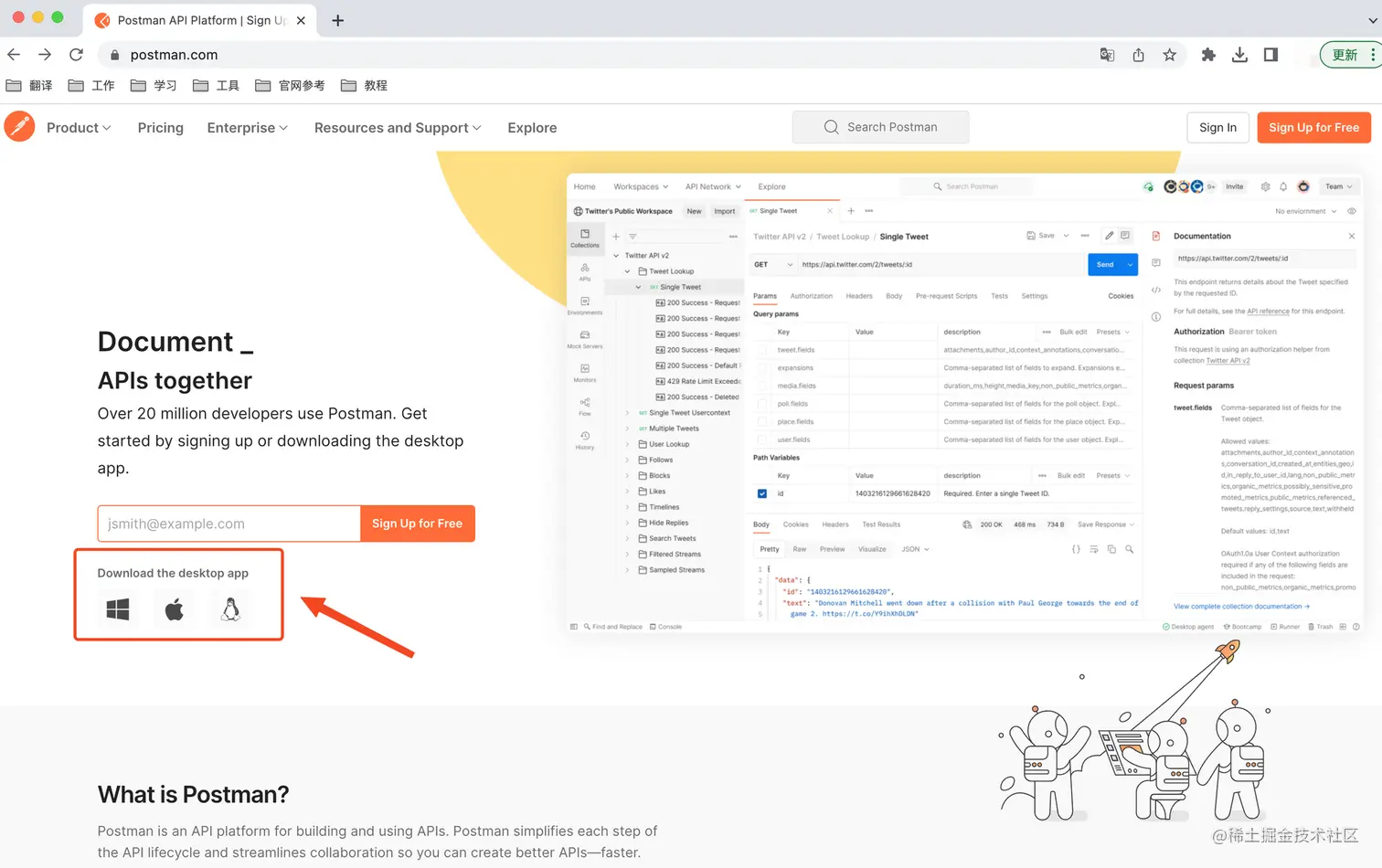This screenshot has height=868, width=1382.
Task: Click Flow icon in the app preview sidebar
Action: [585, 407]
